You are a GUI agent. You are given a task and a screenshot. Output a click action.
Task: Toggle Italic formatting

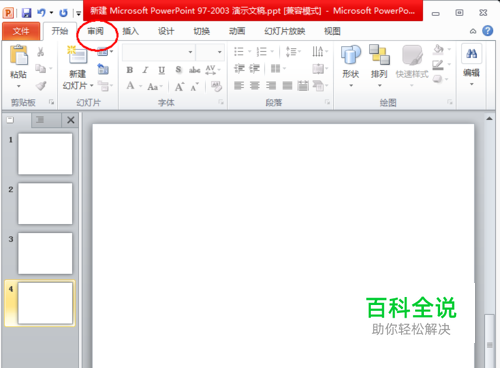coord(145,70)
